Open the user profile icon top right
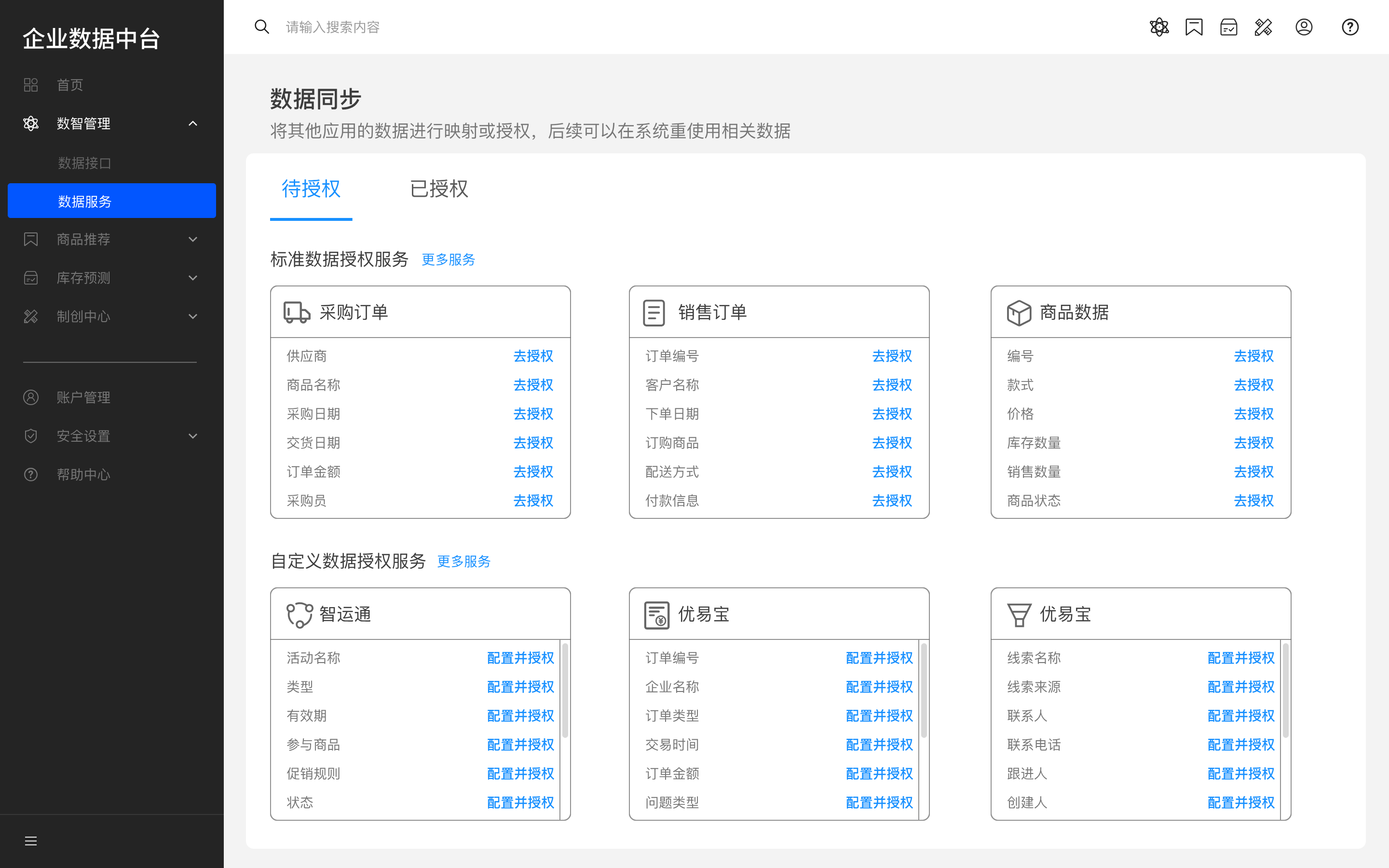Screen dimensions: 1389x868 coord(1304,27)
